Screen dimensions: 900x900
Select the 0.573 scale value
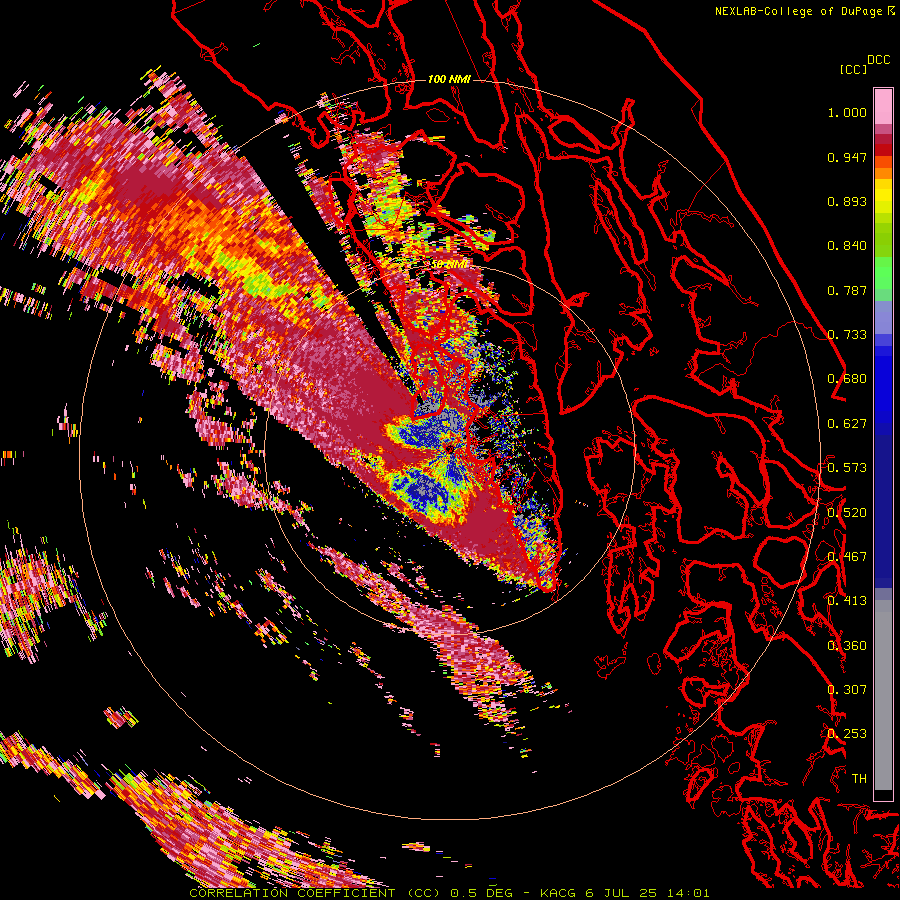[847, 468]
